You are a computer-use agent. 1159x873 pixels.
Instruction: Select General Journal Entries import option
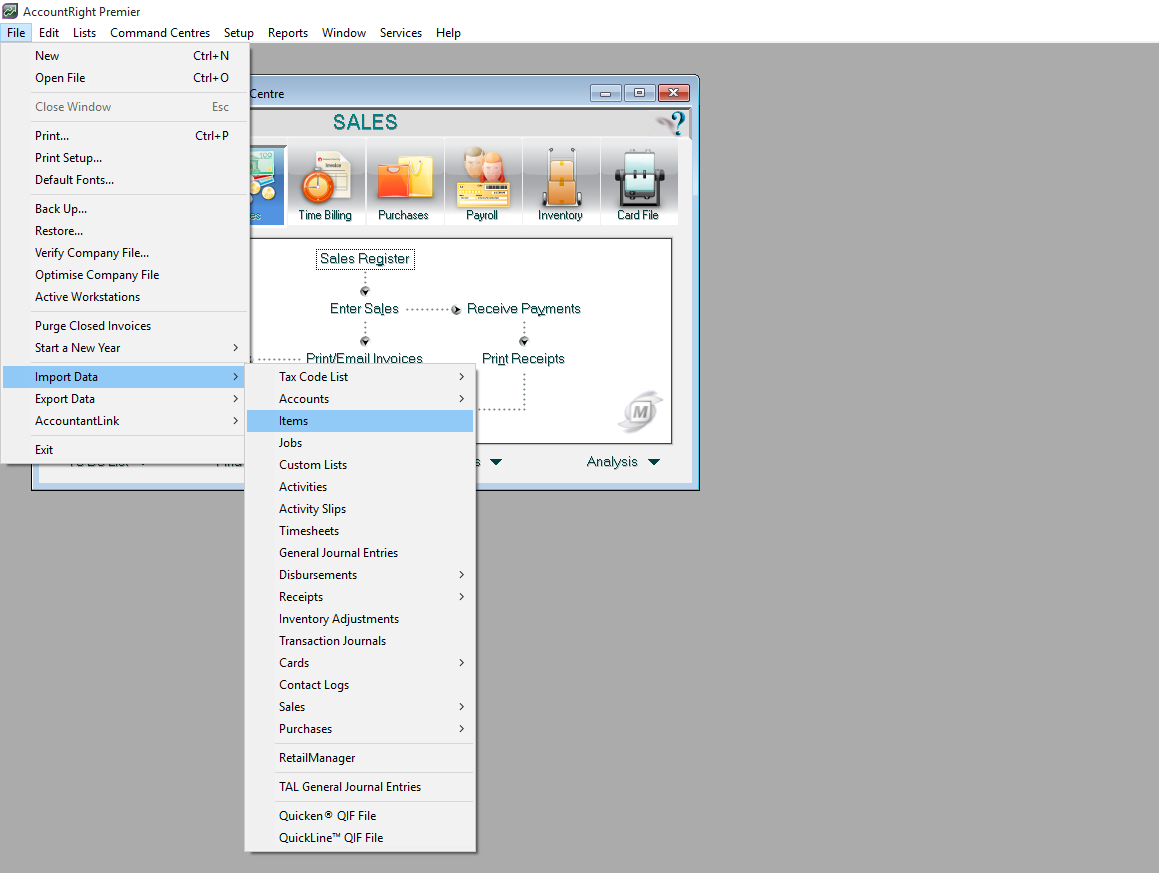pyautogui.click(x=360, y=553)
